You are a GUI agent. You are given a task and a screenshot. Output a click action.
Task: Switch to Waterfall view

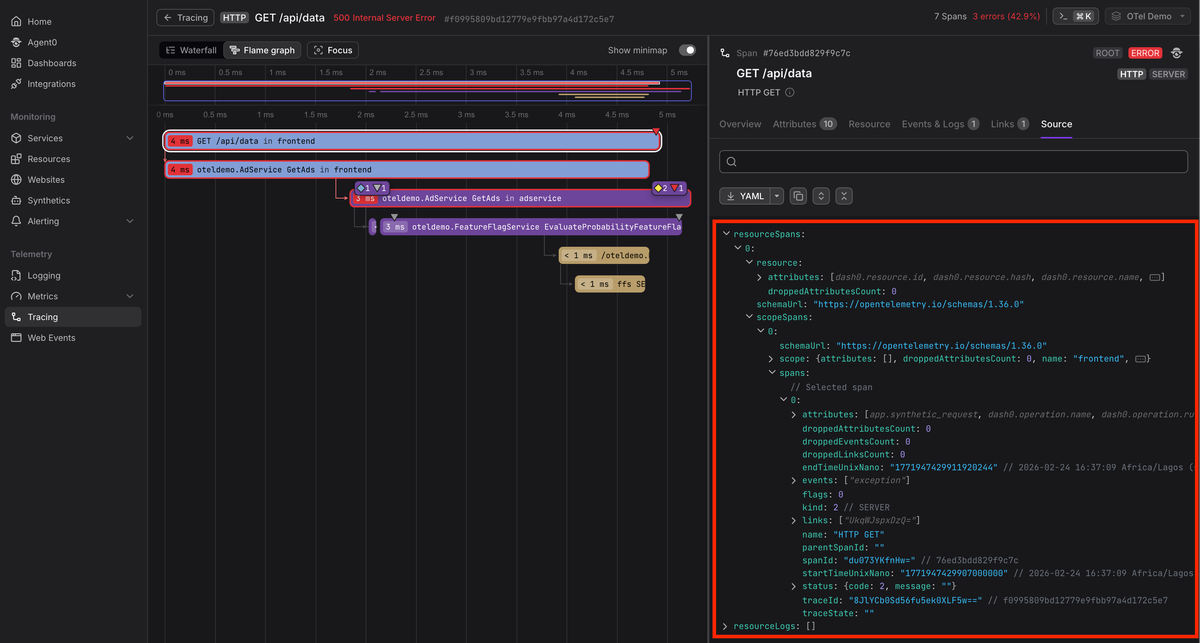pos(190,50)
